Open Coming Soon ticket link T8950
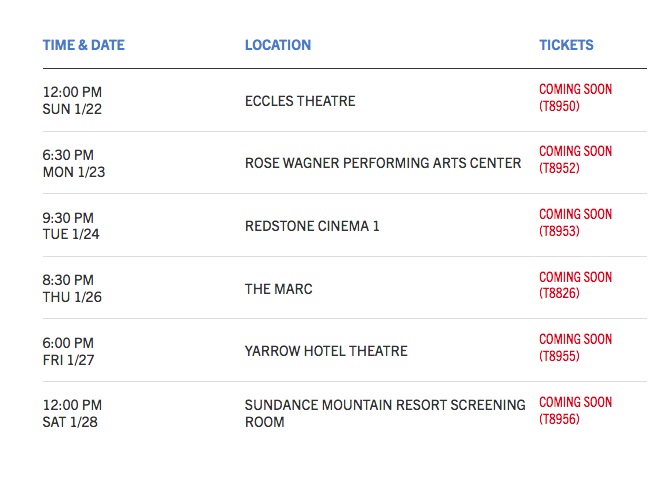 (575, 98)
